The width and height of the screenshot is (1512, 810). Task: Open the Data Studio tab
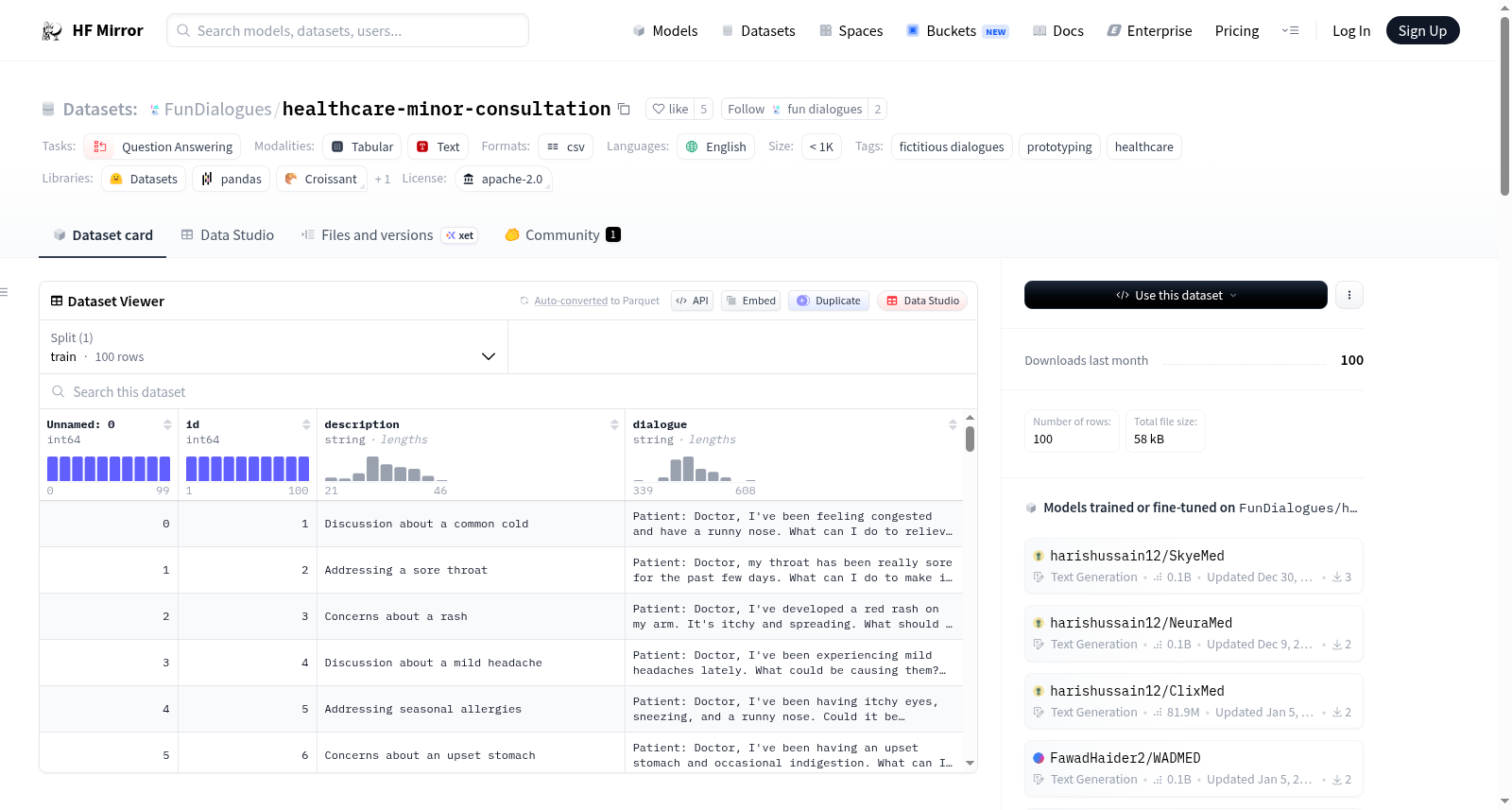coord(228,235)
